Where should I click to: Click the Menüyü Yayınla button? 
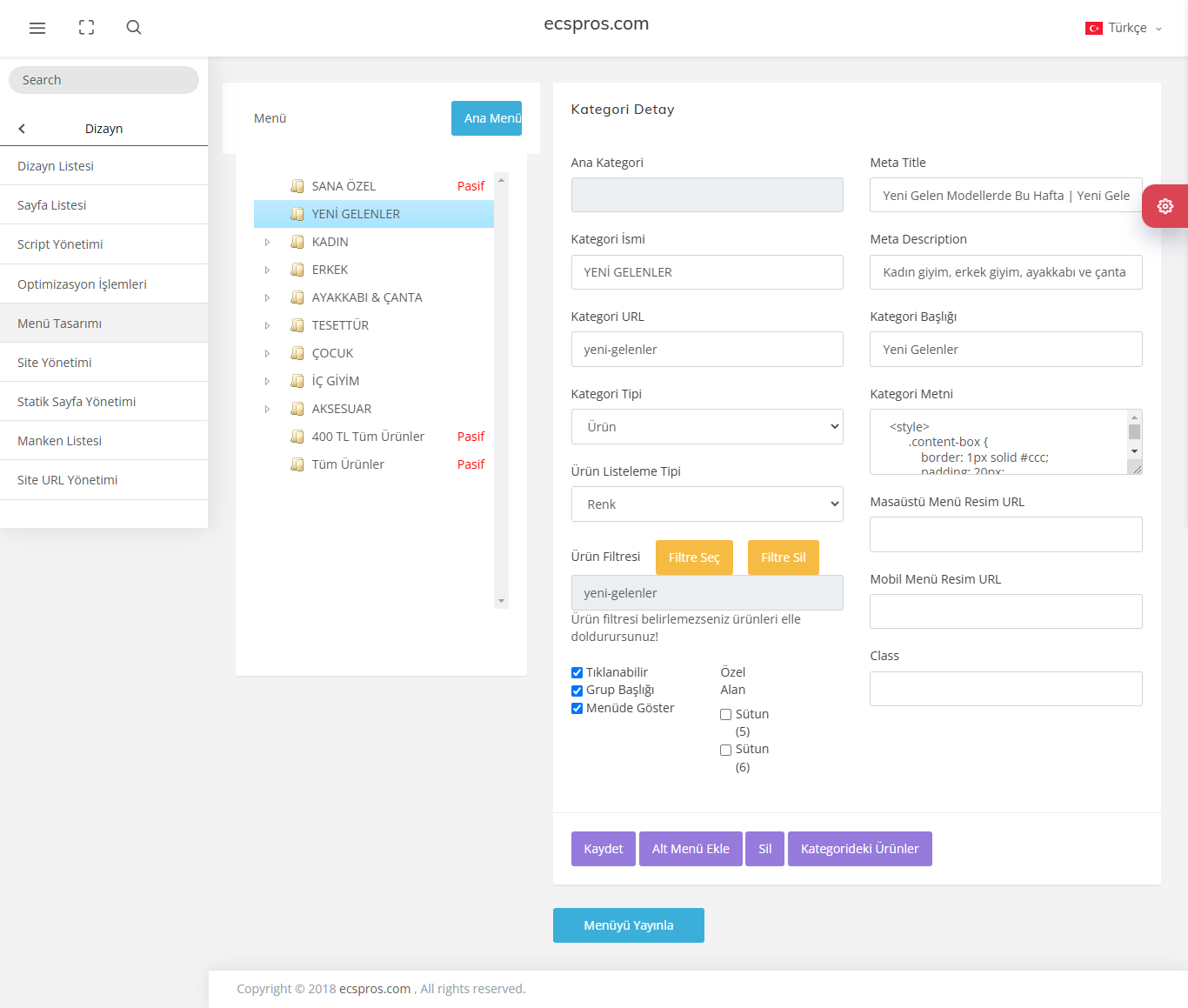pos(629,925)
